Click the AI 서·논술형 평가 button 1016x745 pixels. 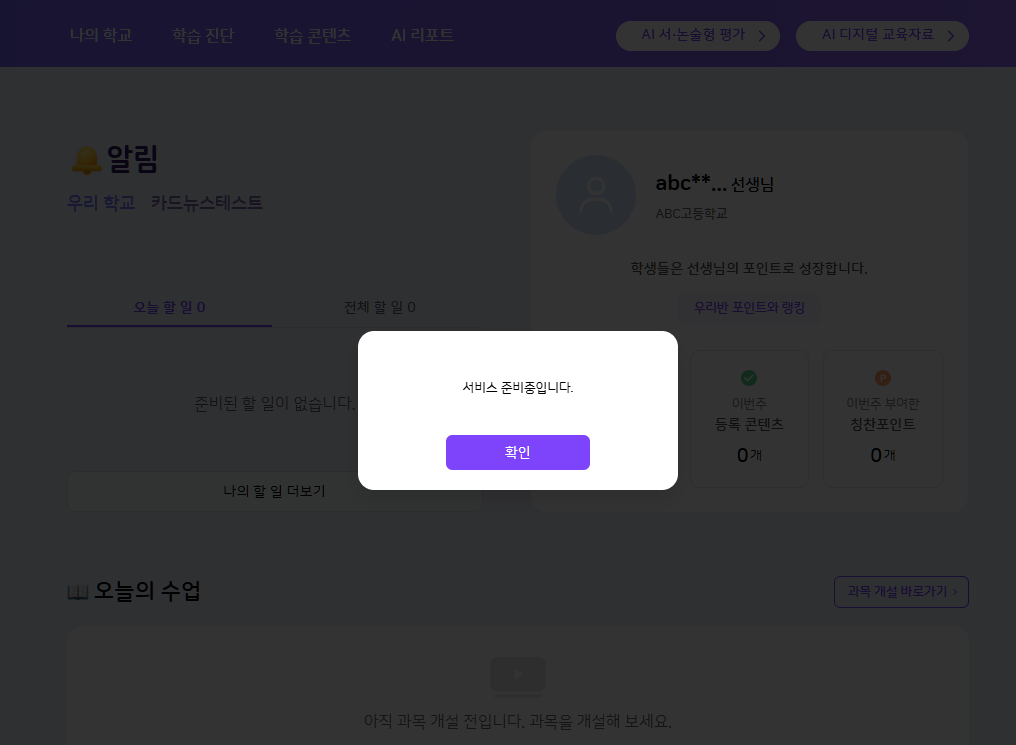[697, 36]
